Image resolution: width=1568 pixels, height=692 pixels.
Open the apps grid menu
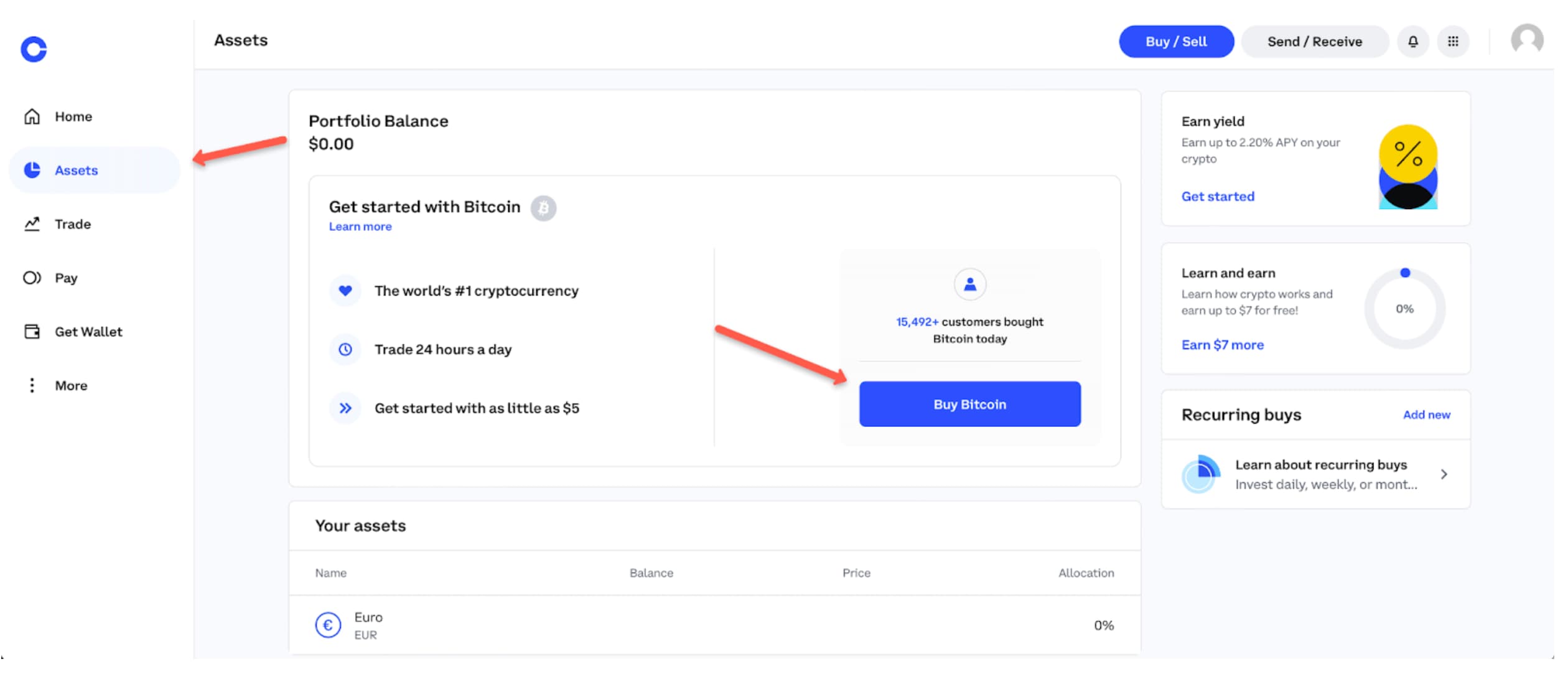coord(1453,42)
